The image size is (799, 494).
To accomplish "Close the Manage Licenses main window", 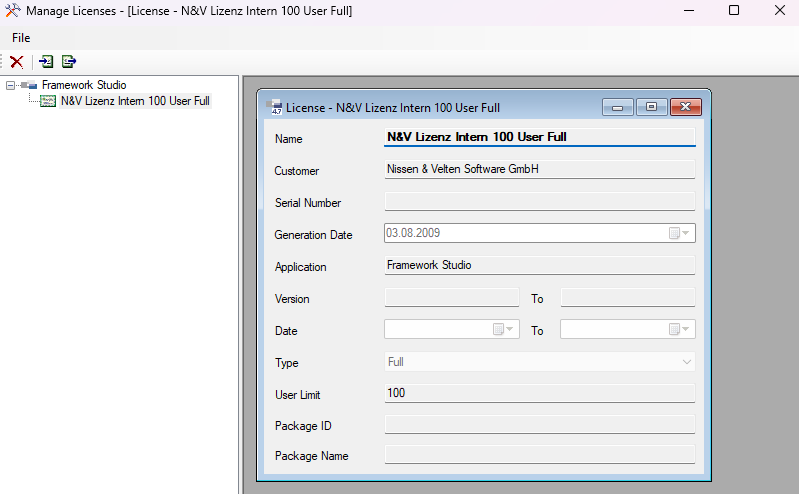I will click(780, 11).
